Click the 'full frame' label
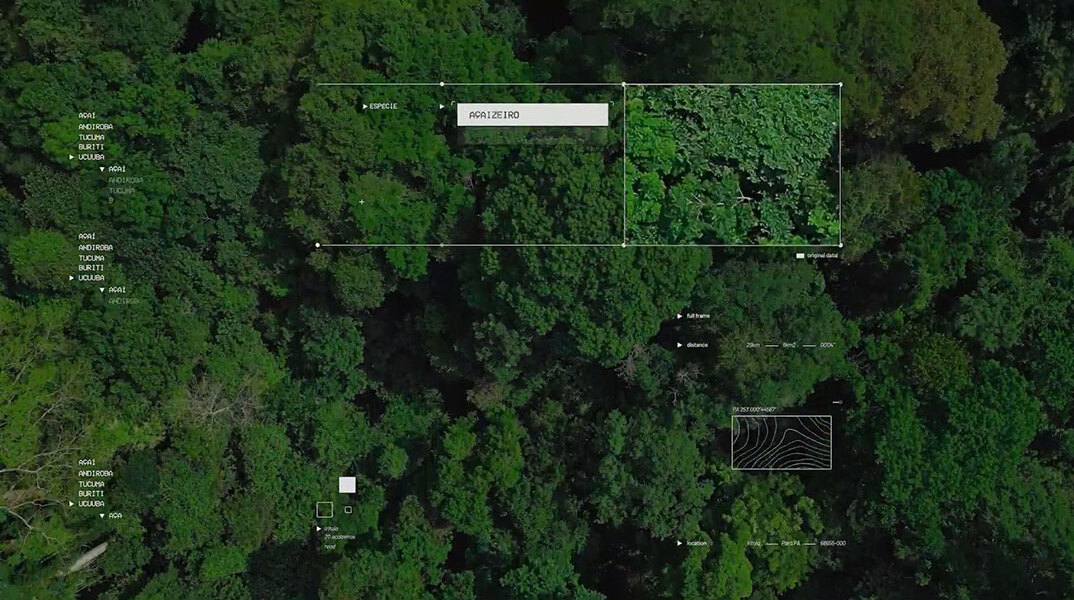Viewport: 1074px width, 600px height. pos(698,316)
